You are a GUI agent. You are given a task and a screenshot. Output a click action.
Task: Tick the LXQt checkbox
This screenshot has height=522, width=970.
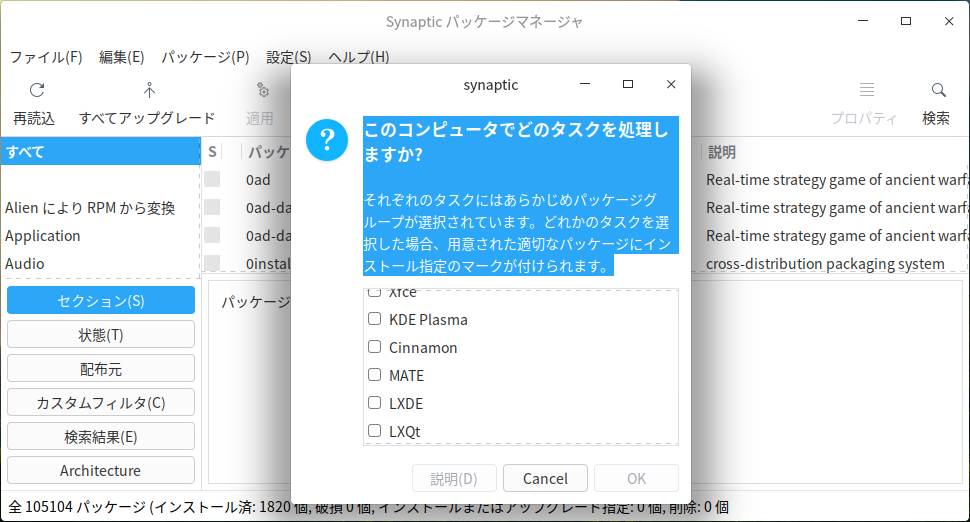tap(374, 430)
